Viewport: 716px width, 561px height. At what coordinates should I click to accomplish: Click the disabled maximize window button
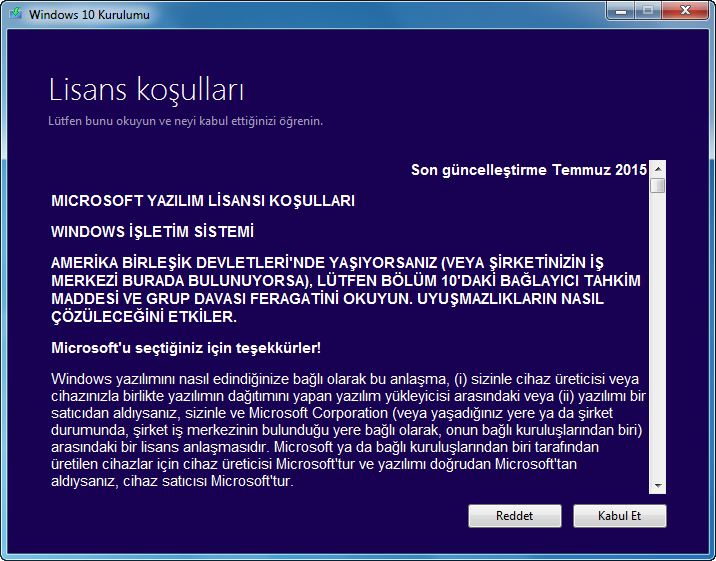point(648,11)
